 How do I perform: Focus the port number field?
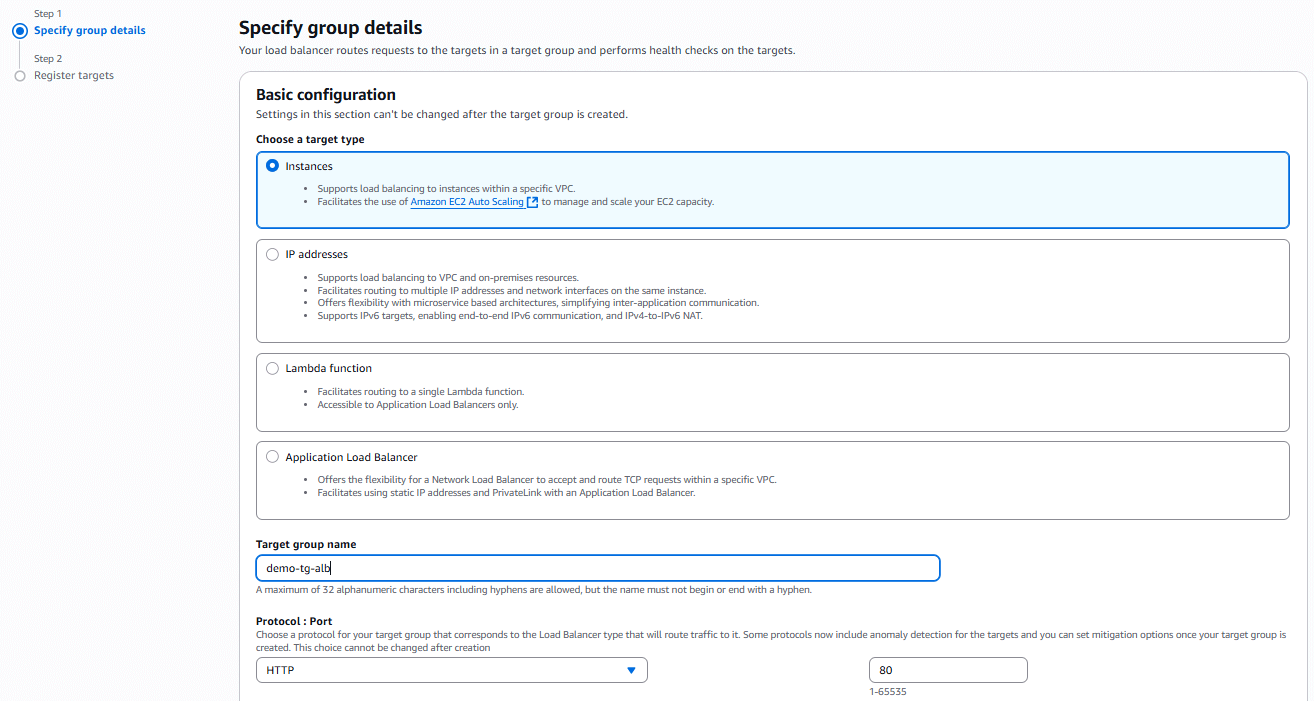[948, 670]
